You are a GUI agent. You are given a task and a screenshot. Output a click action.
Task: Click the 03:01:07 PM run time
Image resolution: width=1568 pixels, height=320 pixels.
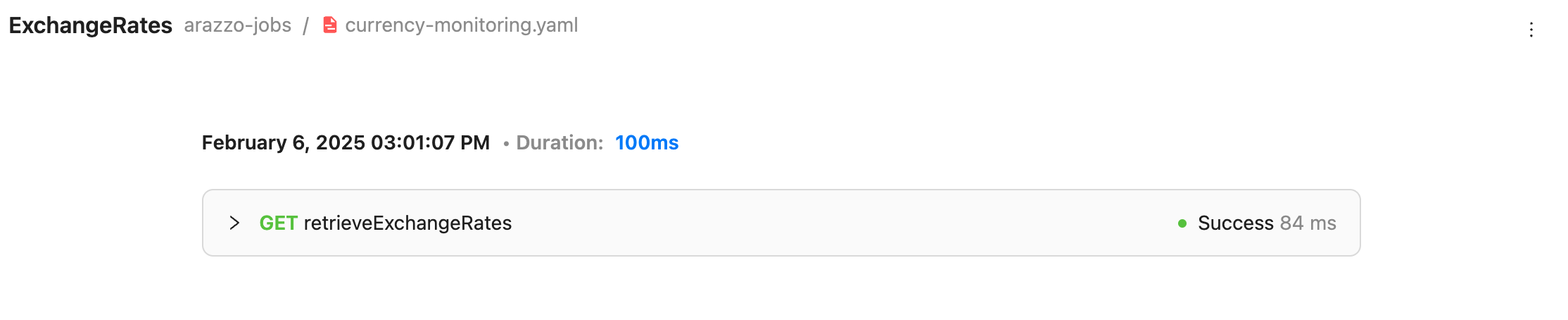pos(430,143)
